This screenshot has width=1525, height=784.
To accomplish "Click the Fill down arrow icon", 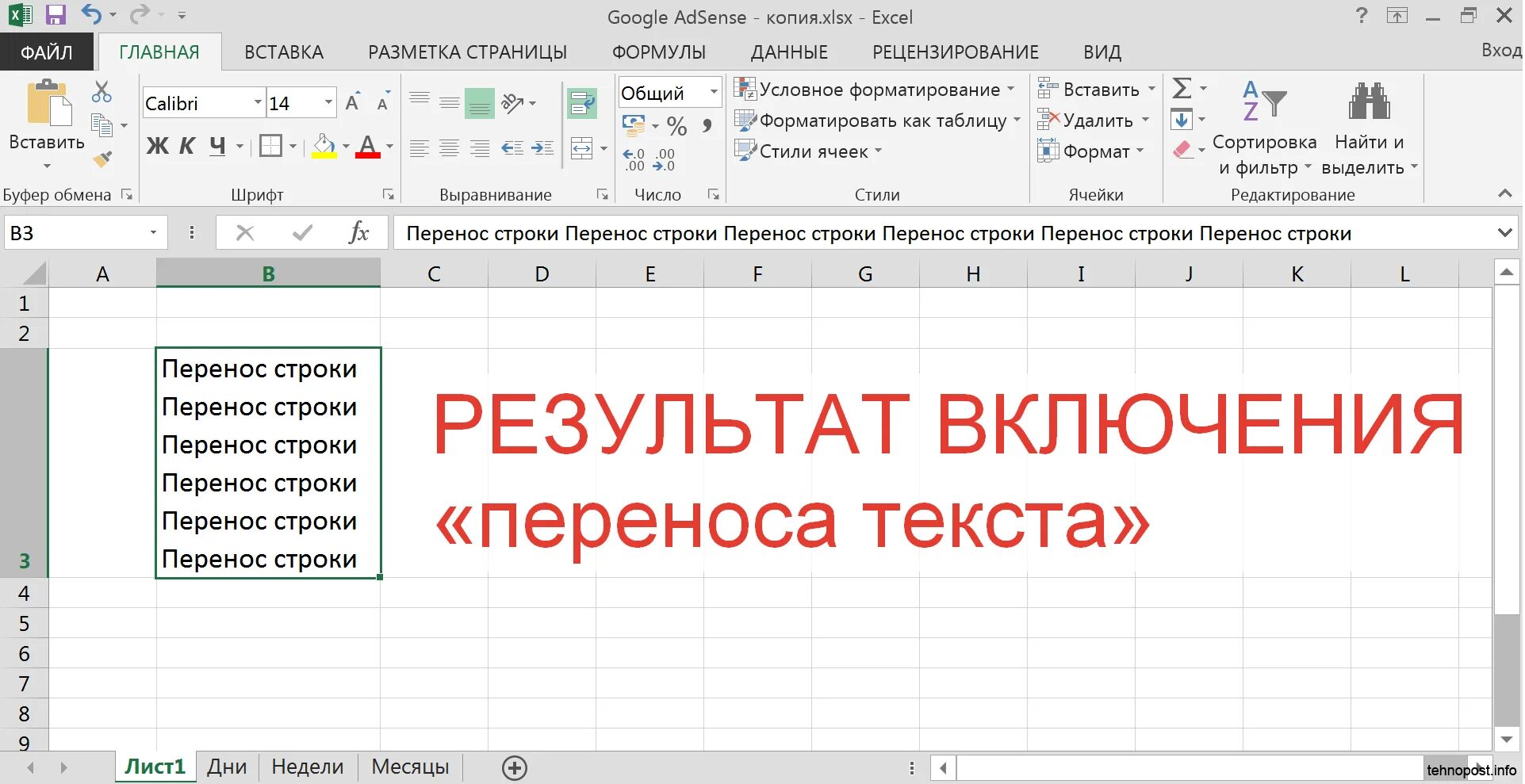I will coord(1182,120).
